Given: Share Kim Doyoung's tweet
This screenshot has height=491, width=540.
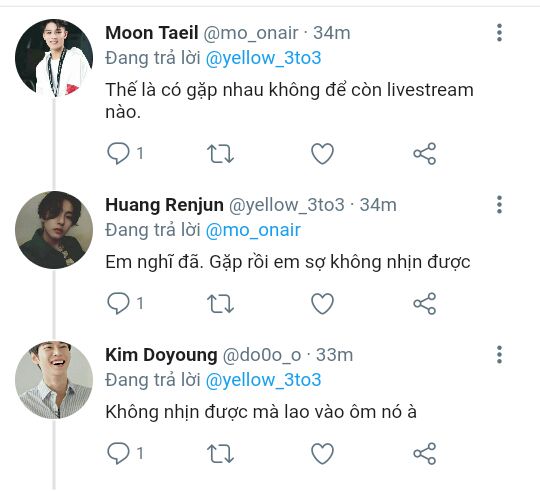Looking at the screenshot, I should tap(425, 454).
